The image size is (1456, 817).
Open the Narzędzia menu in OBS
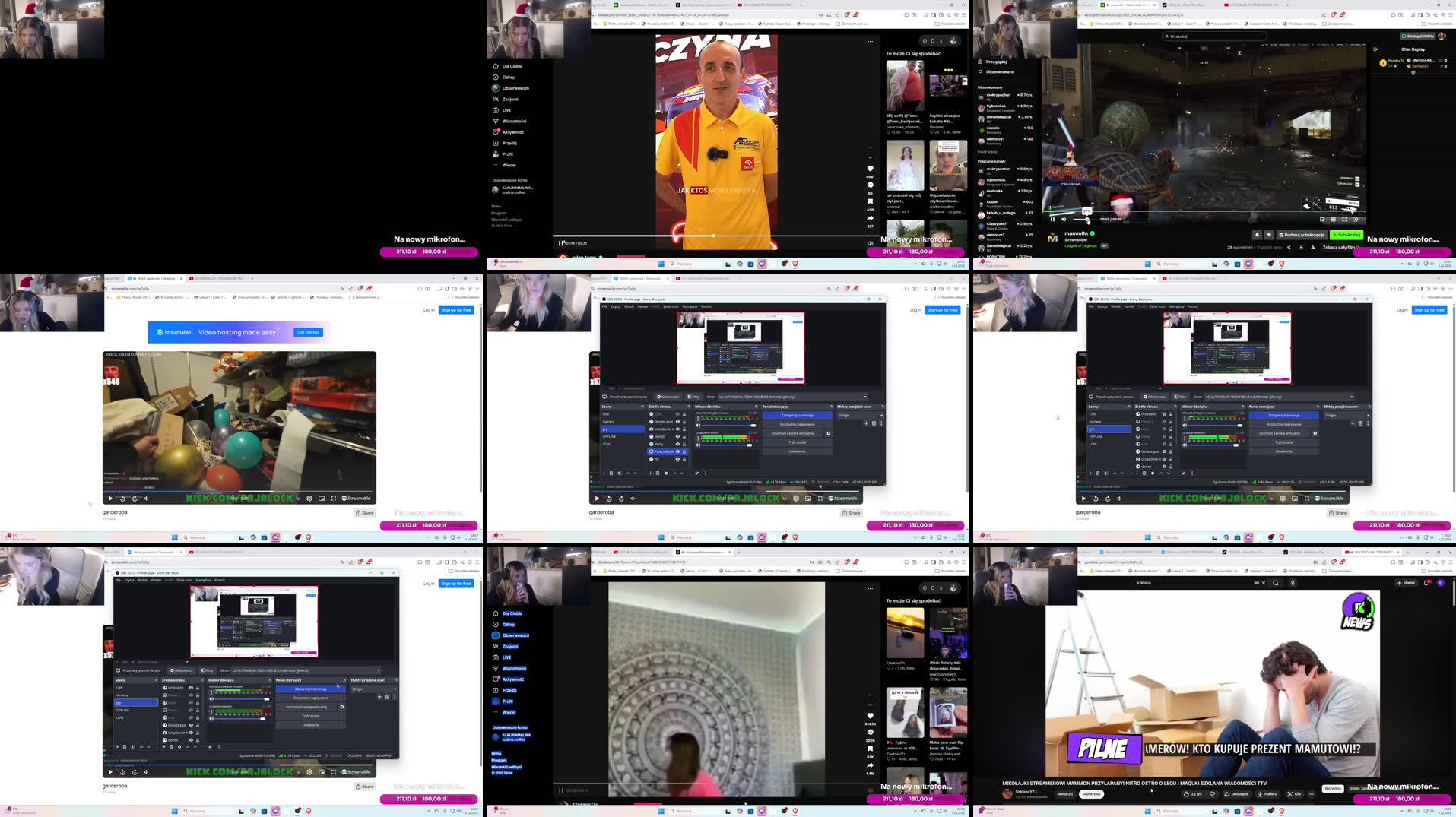pyautogui.click(x=203, y=580)
